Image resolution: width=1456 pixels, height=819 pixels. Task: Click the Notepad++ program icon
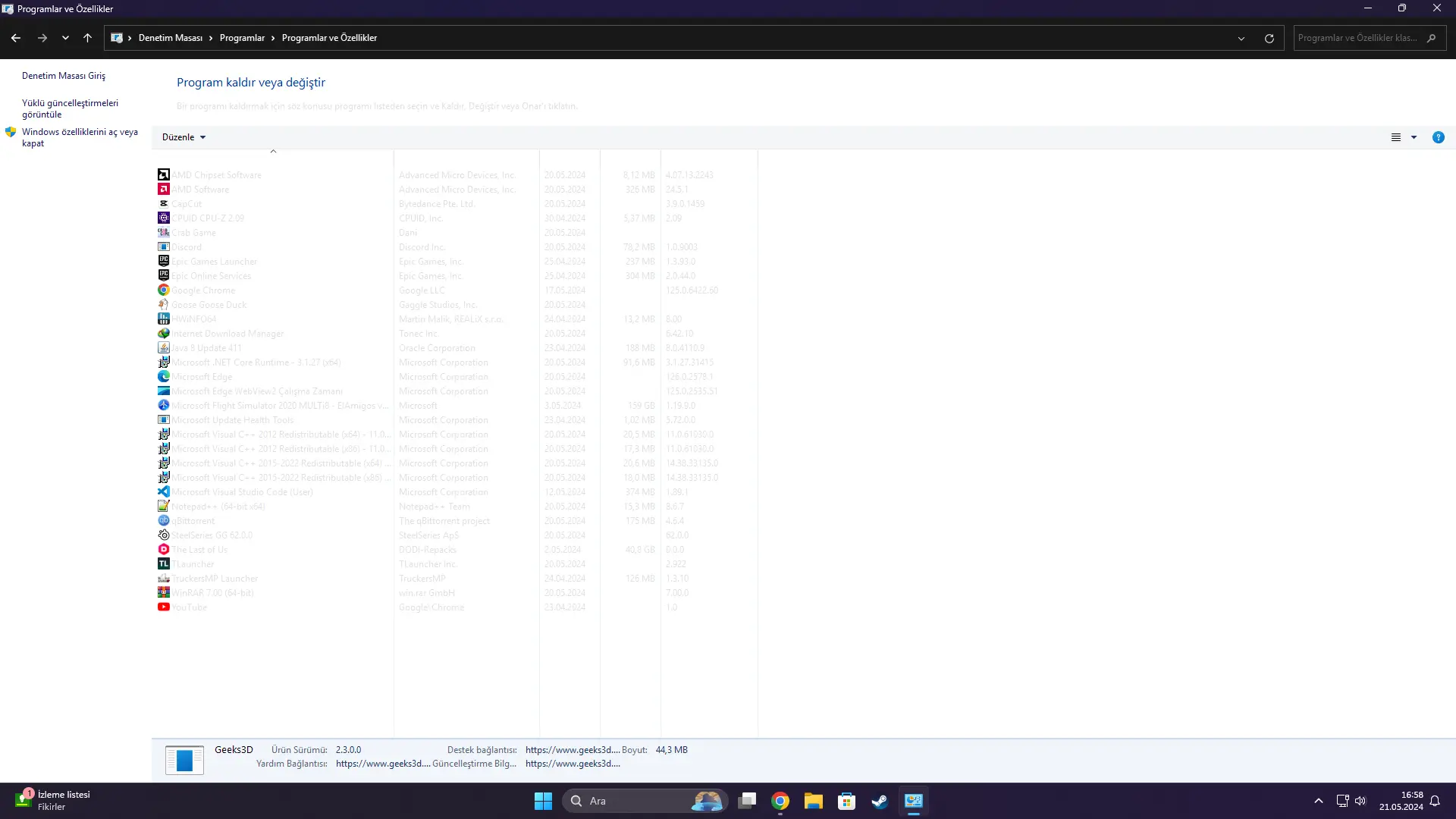pos(163,507)
